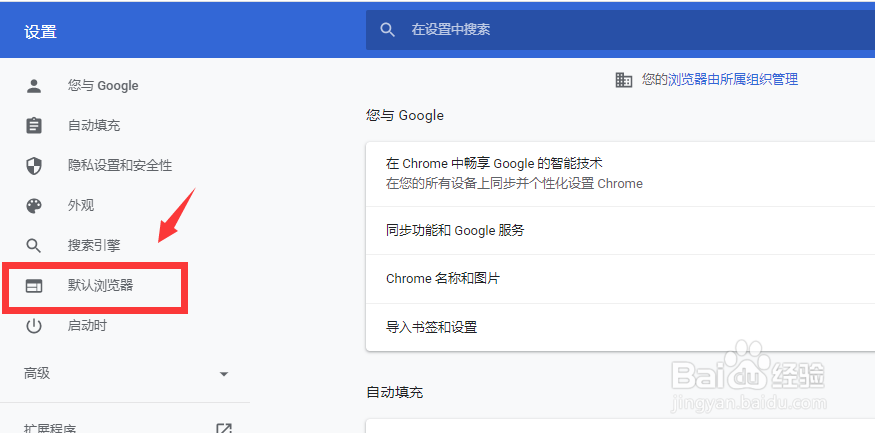This screenshot has width=875, height=433.
Task: Expand the 高级 section arrow
Action: (224, 374)
